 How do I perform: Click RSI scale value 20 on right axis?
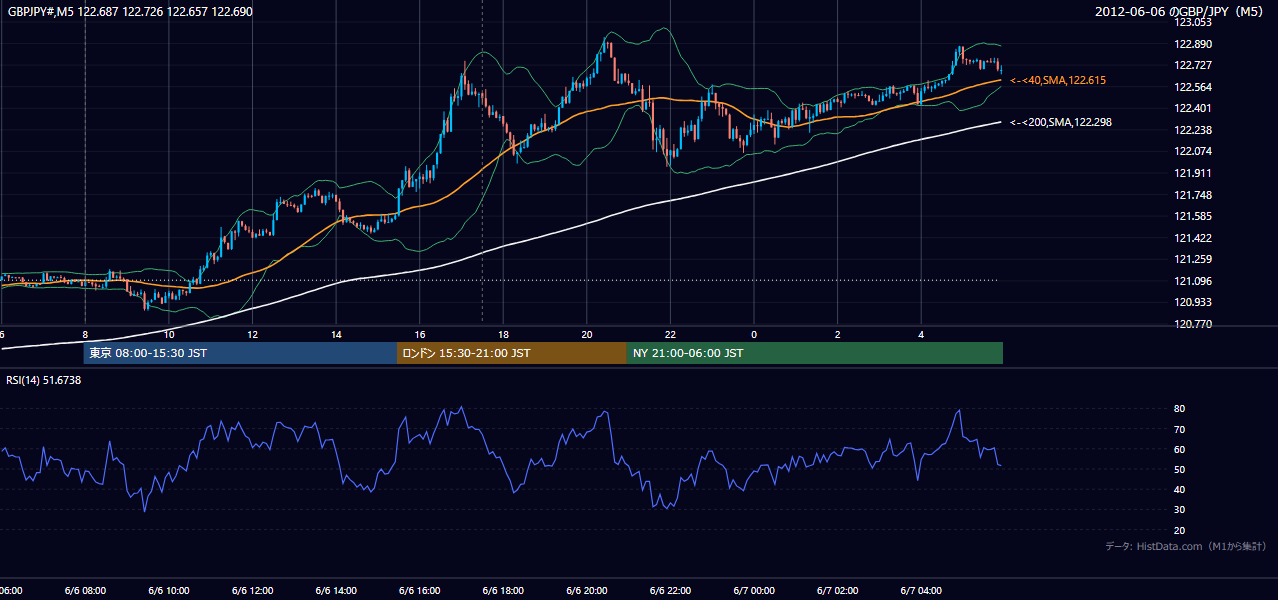point(1179,531)
